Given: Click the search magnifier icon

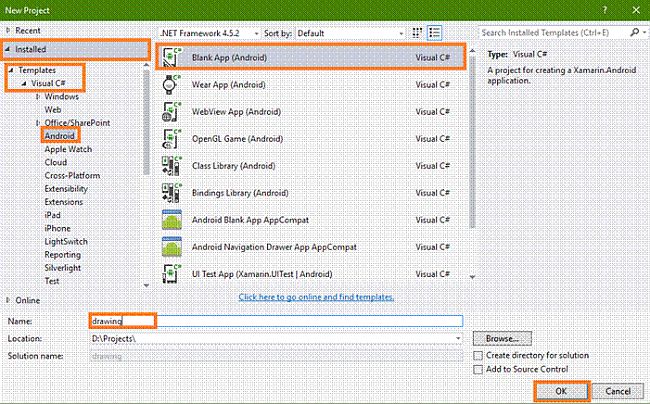Looking at the screenshot, I should tap(634, 32).
